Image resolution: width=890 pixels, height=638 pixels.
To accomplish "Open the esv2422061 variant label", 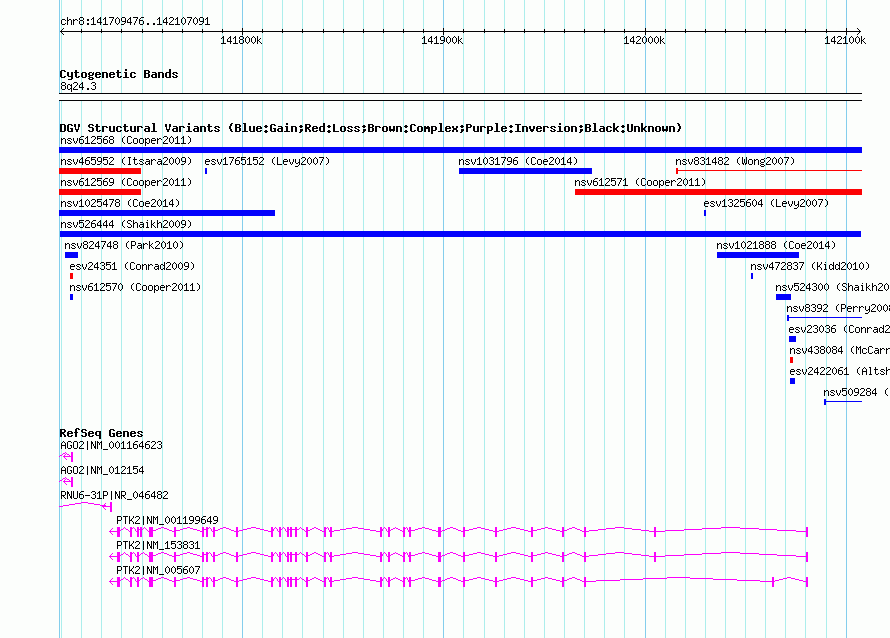I will (x=839, y=371).
